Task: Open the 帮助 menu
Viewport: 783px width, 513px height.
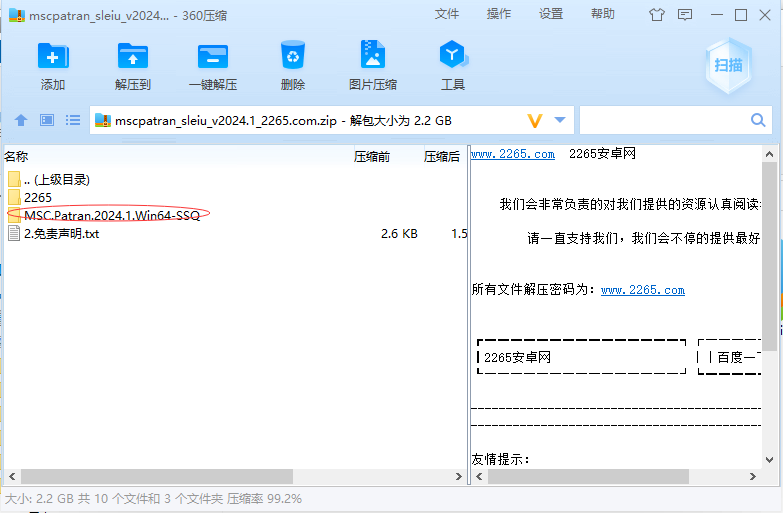Action: [x=603, y=14]
